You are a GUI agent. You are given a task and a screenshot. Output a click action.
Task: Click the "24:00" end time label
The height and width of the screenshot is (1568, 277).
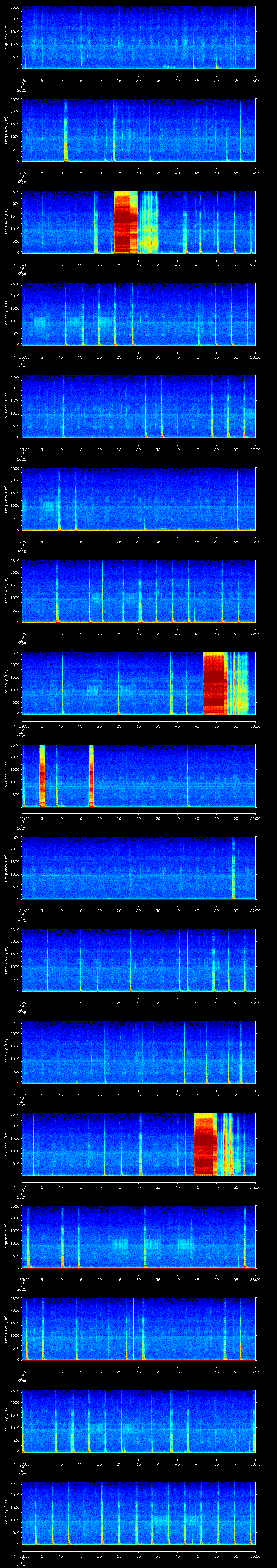256,172
